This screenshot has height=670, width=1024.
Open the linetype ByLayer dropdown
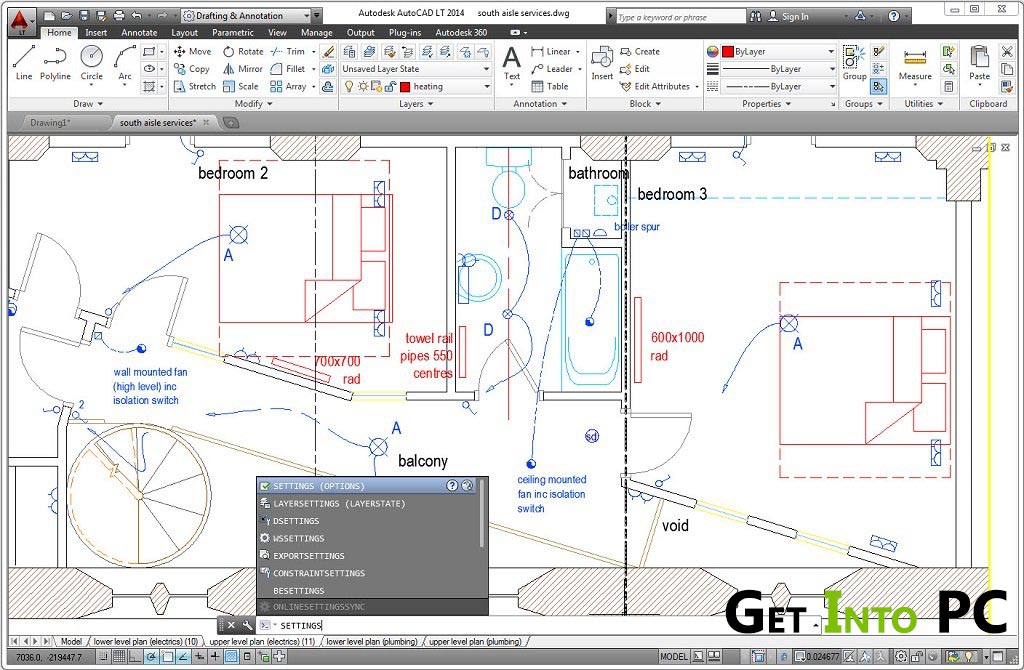point(771,86)
